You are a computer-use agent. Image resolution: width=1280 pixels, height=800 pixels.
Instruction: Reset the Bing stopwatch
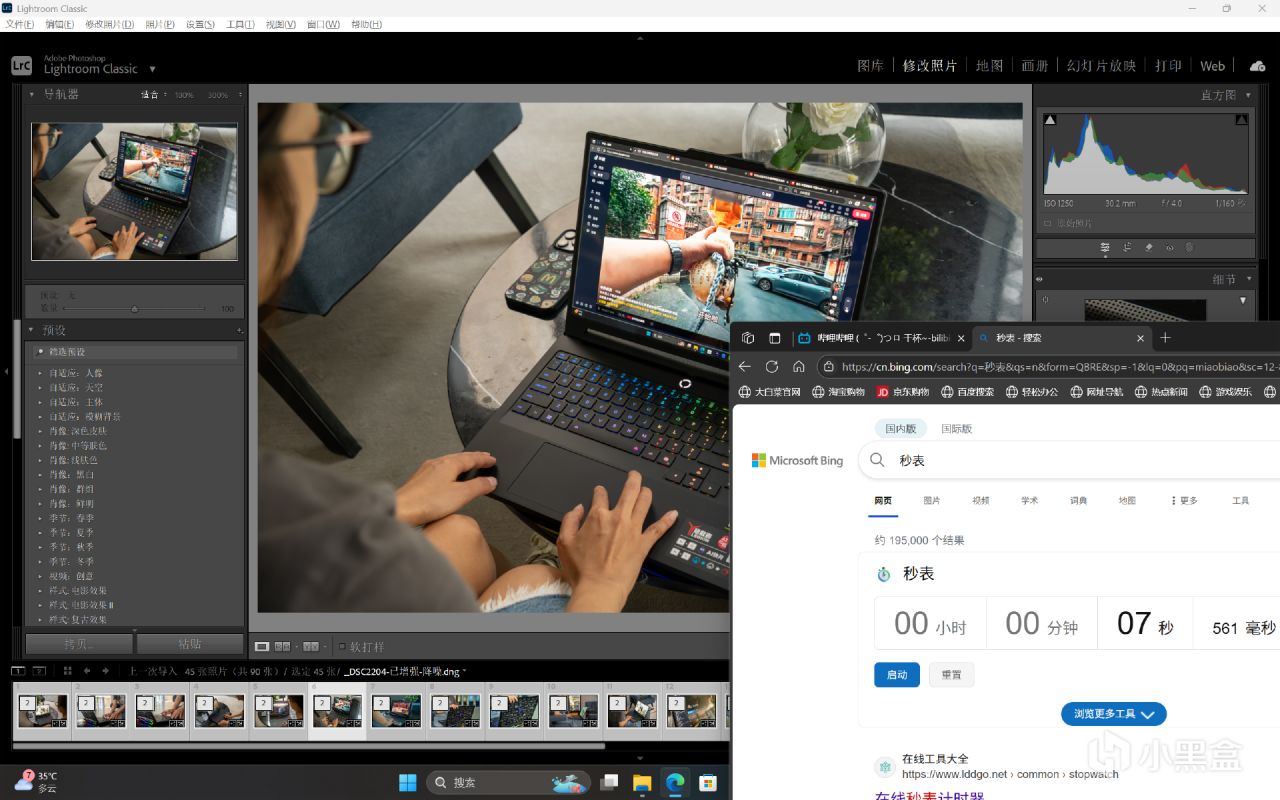(x=951, y=674)
